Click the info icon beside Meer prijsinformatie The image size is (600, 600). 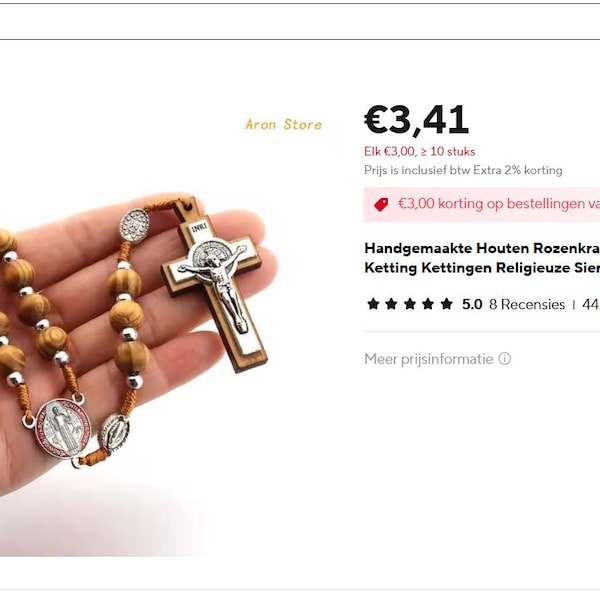click(505, 359)
